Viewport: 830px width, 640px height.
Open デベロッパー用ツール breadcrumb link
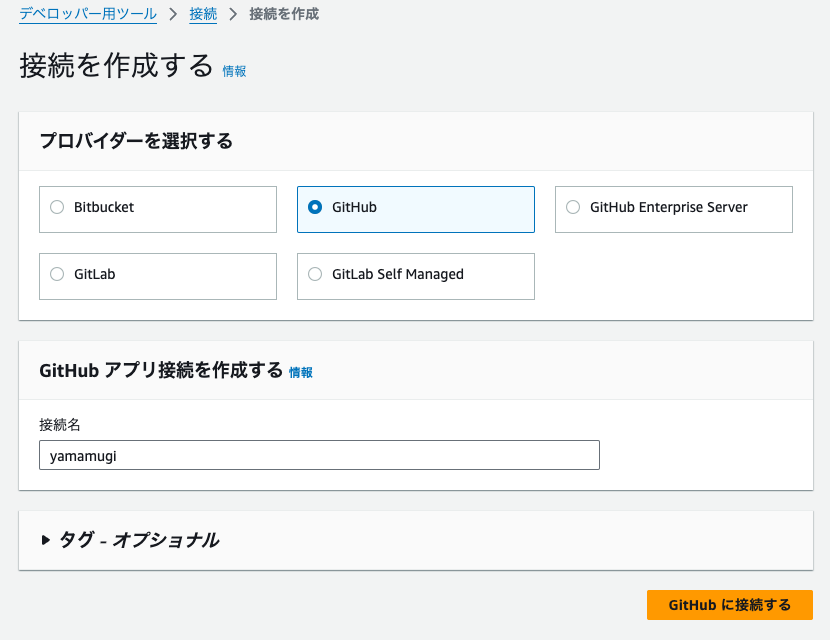click(88, 14)
